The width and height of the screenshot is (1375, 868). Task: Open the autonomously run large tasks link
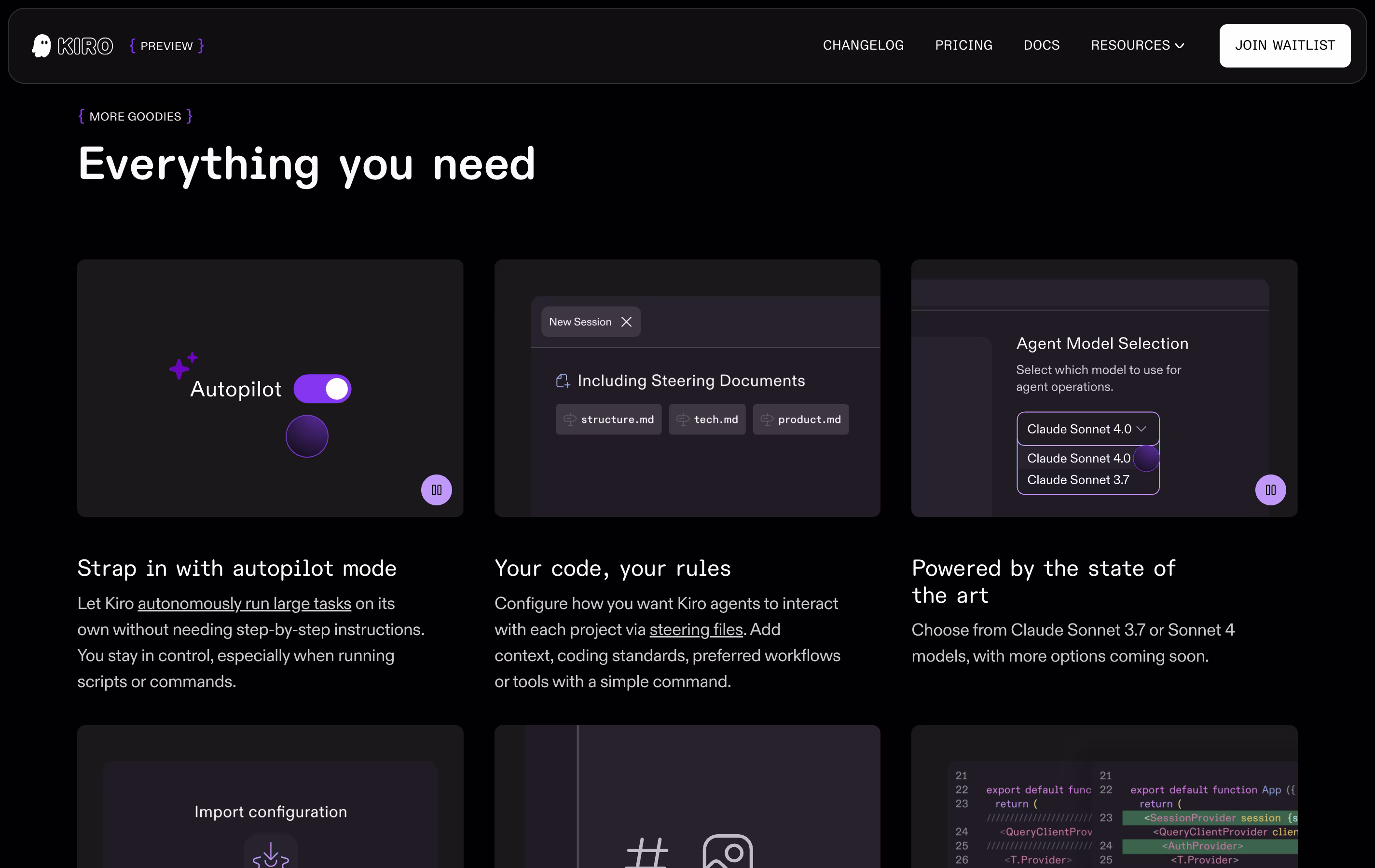click(245, 604)
